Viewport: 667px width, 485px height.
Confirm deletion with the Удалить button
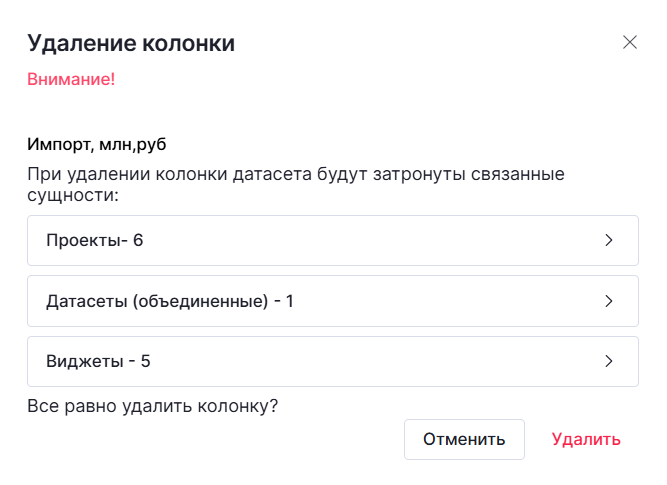click(586, 439)
